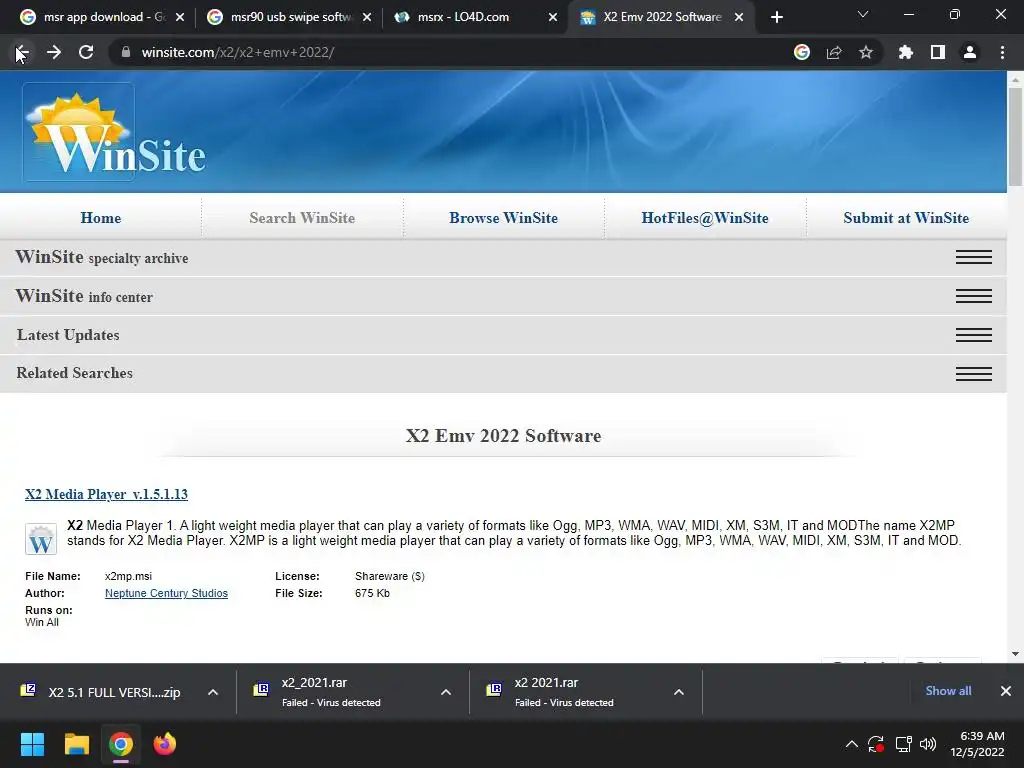This screenshot has height=768, width=1024.
Task: Click the WinSite sun logo
Action: point(78,132)
